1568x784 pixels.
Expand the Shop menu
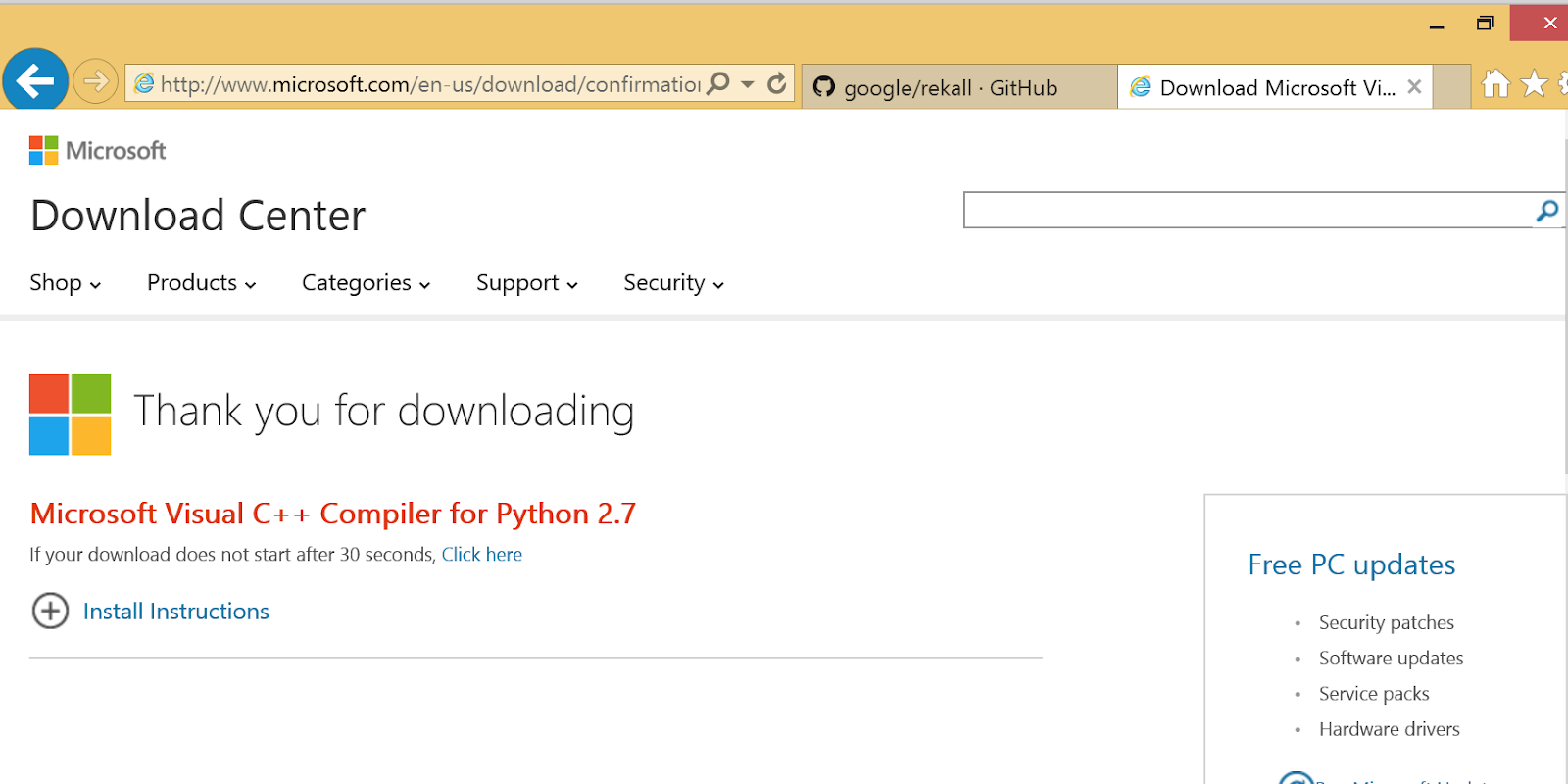[x=66, y=283]
